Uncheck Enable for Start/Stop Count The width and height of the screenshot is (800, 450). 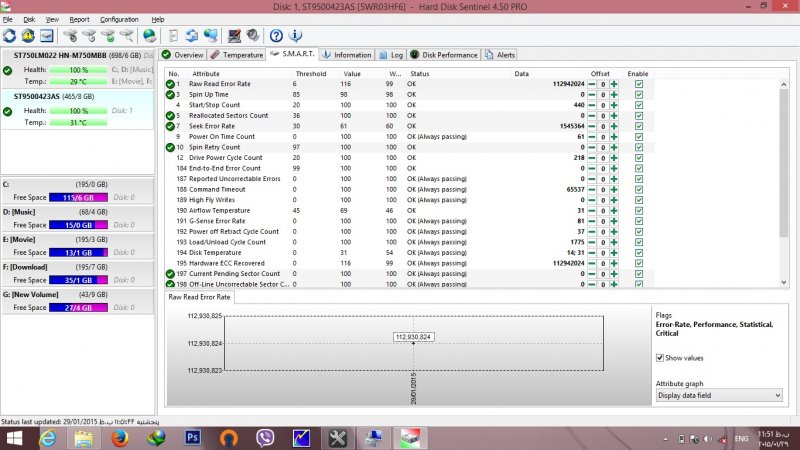639,105
